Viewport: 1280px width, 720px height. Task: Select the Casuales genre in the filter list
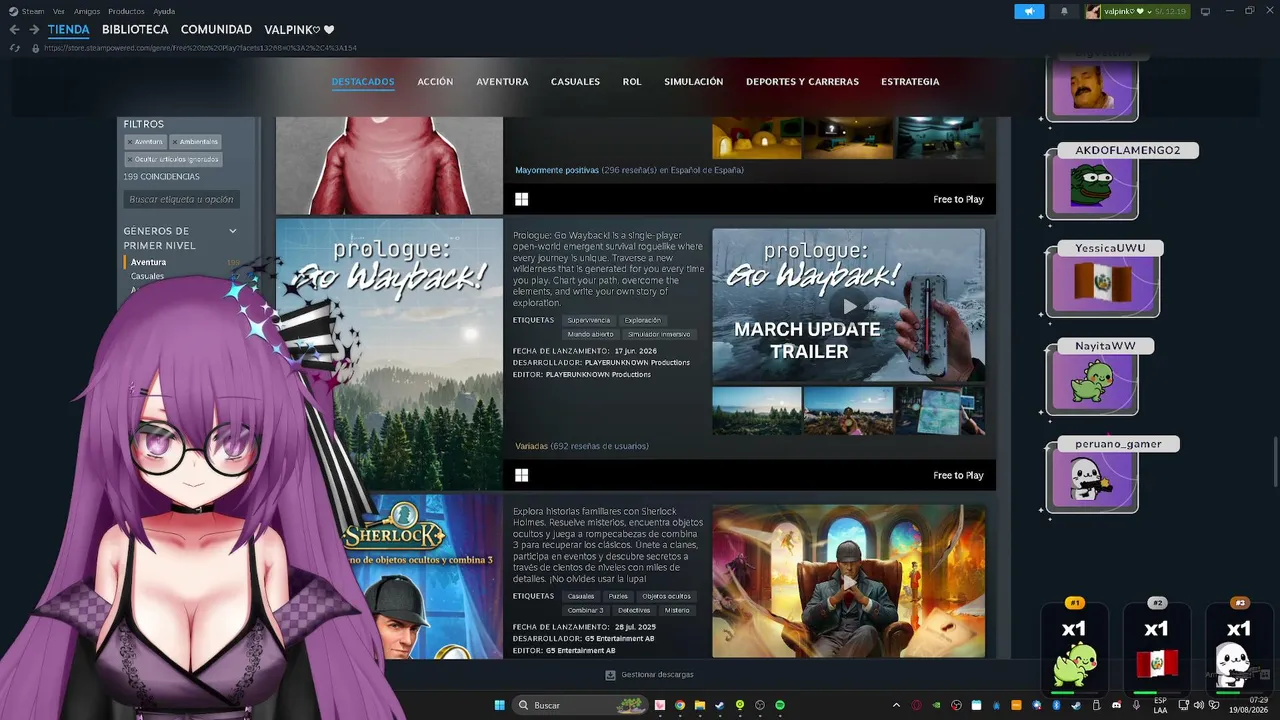coord(148,276)
